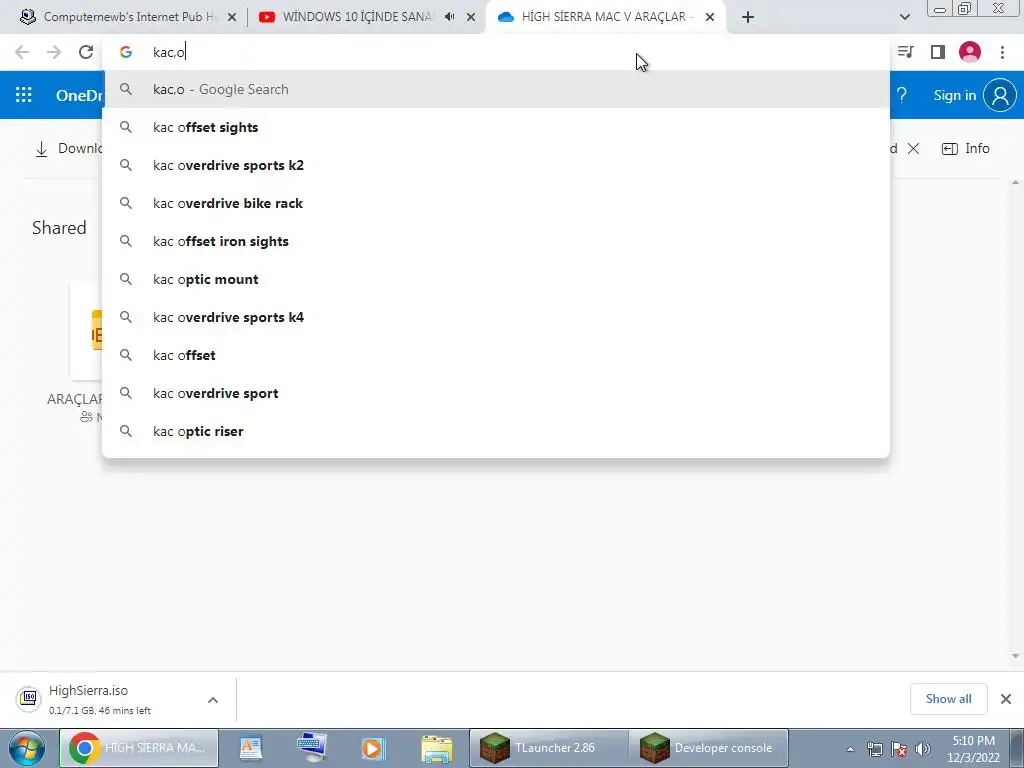Viewport: 1024px width, 768px height.
Task: Select suggestion 'kac offset sights'
Action: pyautogui.click(x=496, y=127)
